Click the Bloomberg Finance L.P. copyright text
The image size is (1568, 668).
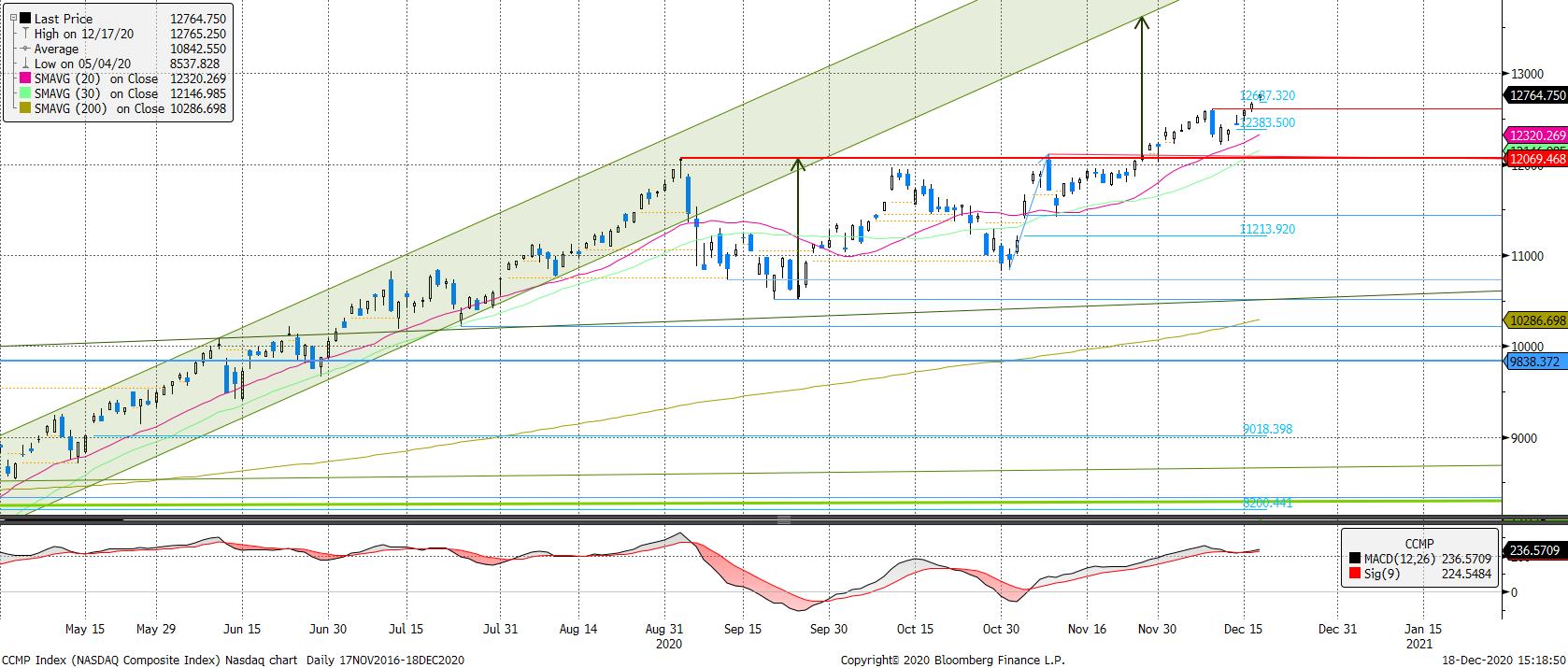[x=952, y=660]
